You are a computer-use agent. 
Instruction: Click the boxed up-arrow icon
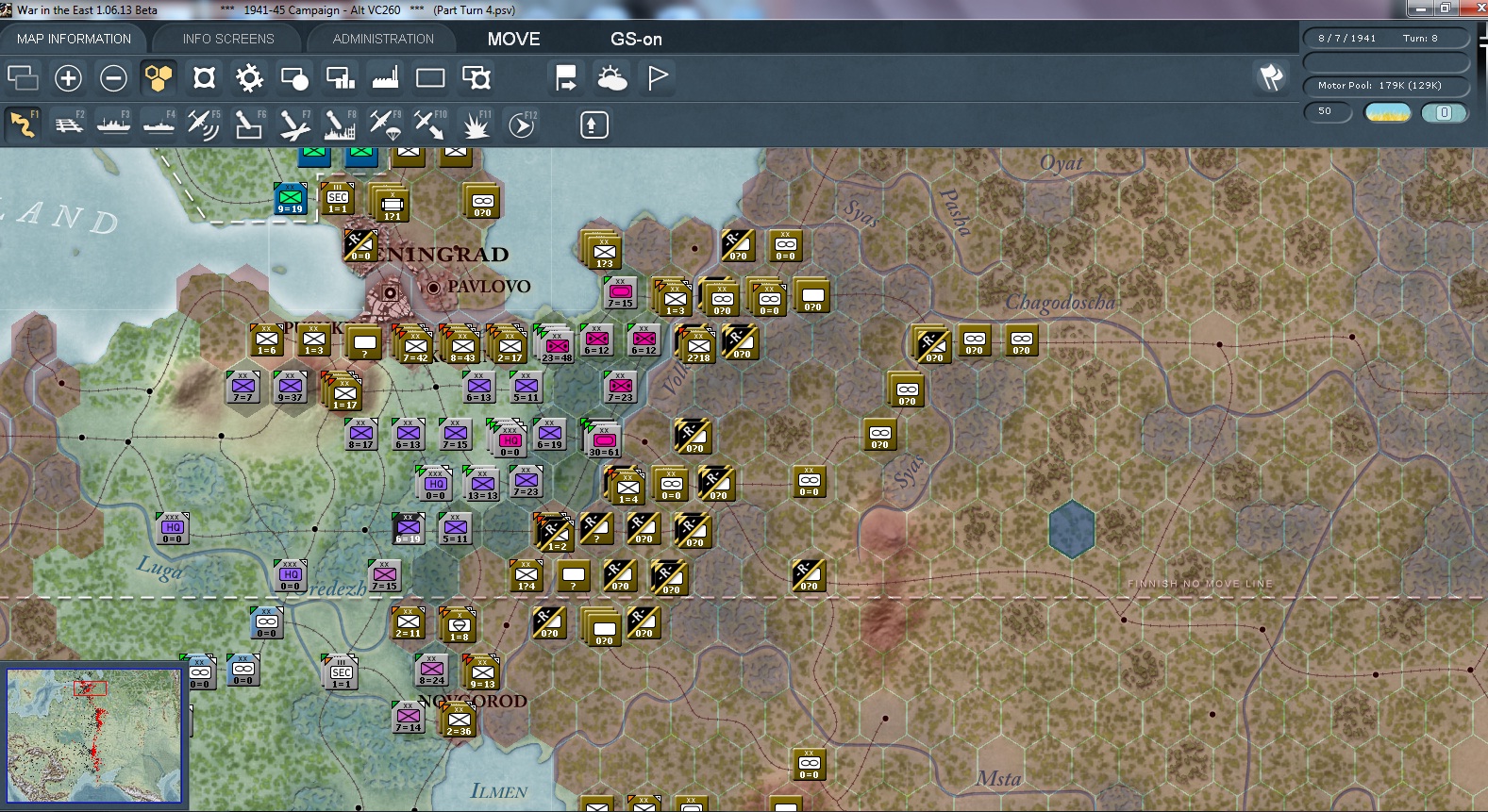[x=594, y=124]
